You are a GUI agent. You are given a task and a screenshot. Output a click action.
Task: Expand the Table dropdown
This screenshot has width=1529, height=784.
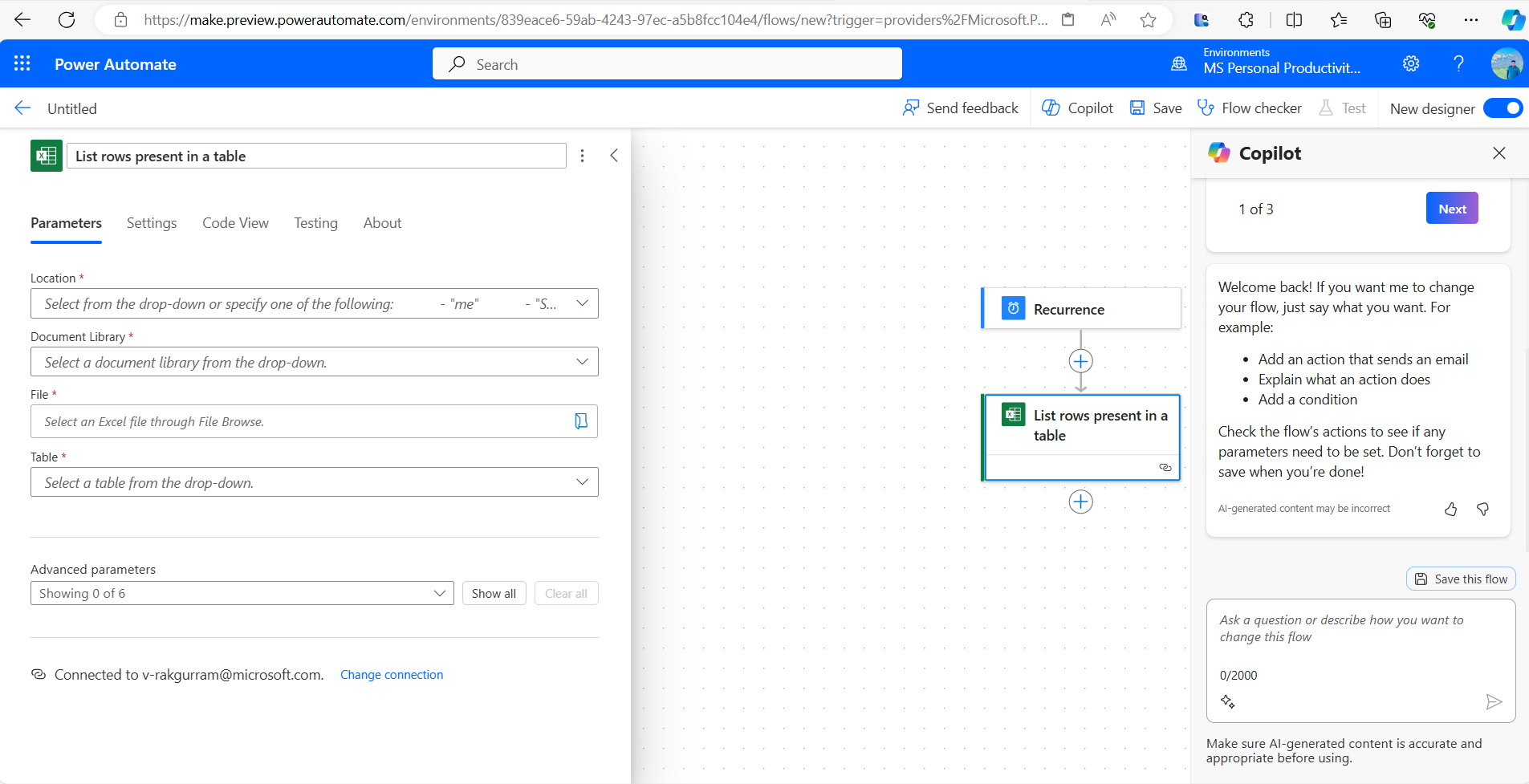tap(582, 482)
